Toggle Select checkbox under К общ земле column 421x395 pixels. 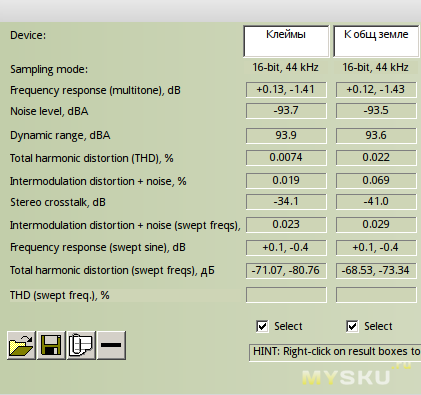coord(352,326)
